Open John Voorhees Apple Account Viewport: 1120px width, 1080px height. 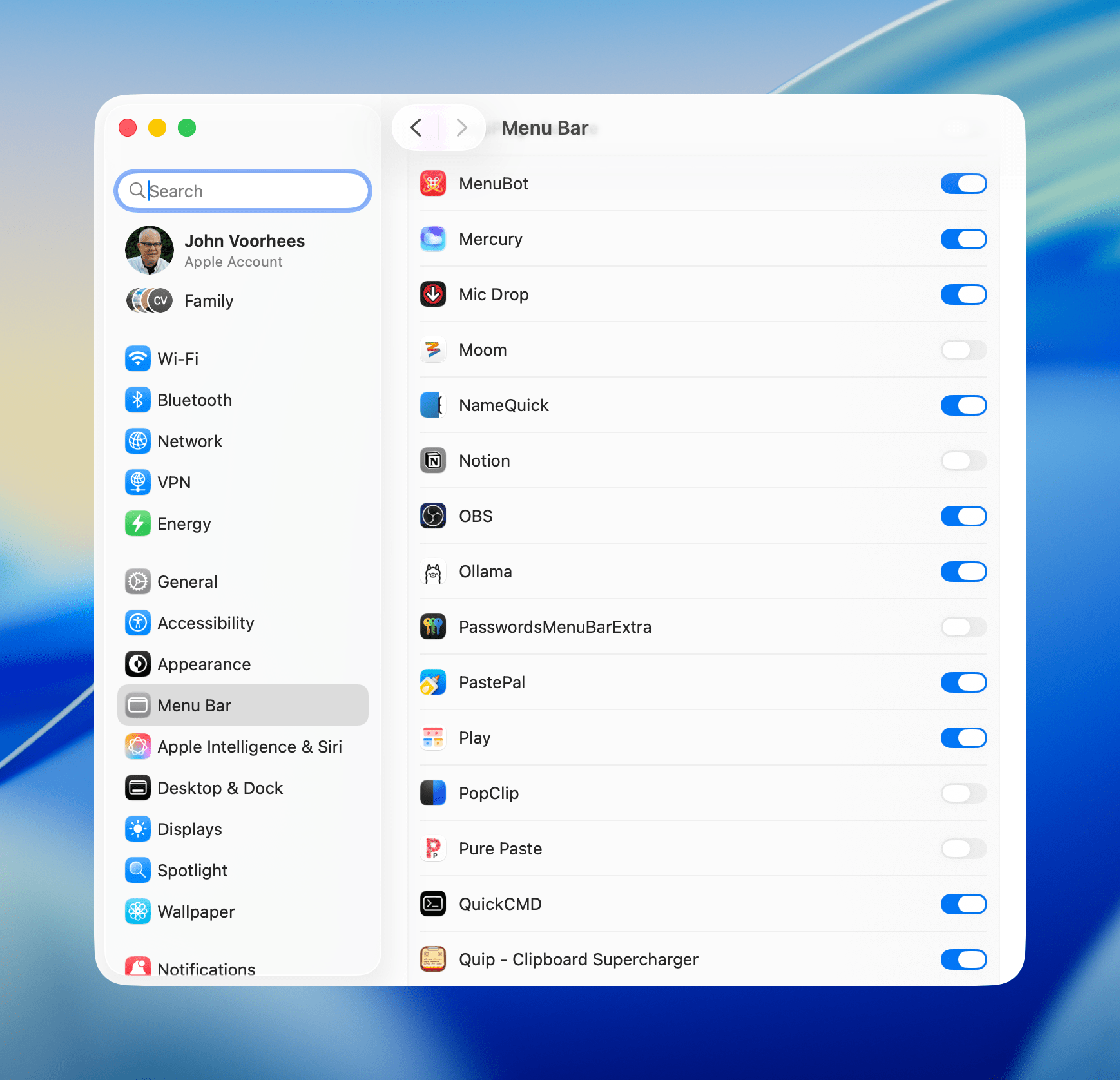point(243,250)
